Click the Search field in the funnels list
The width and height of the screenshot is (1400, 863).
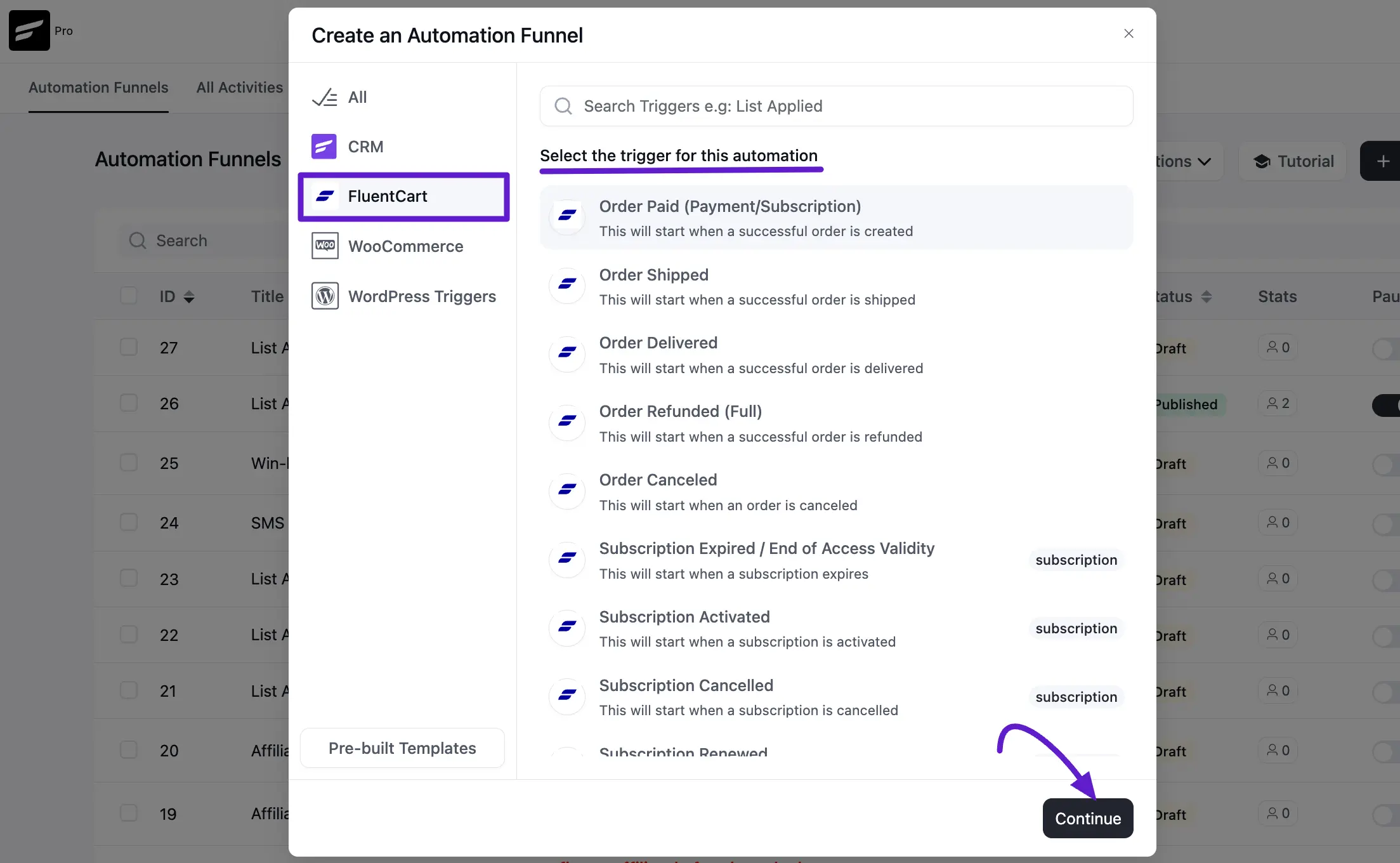(x=203, y=240)
